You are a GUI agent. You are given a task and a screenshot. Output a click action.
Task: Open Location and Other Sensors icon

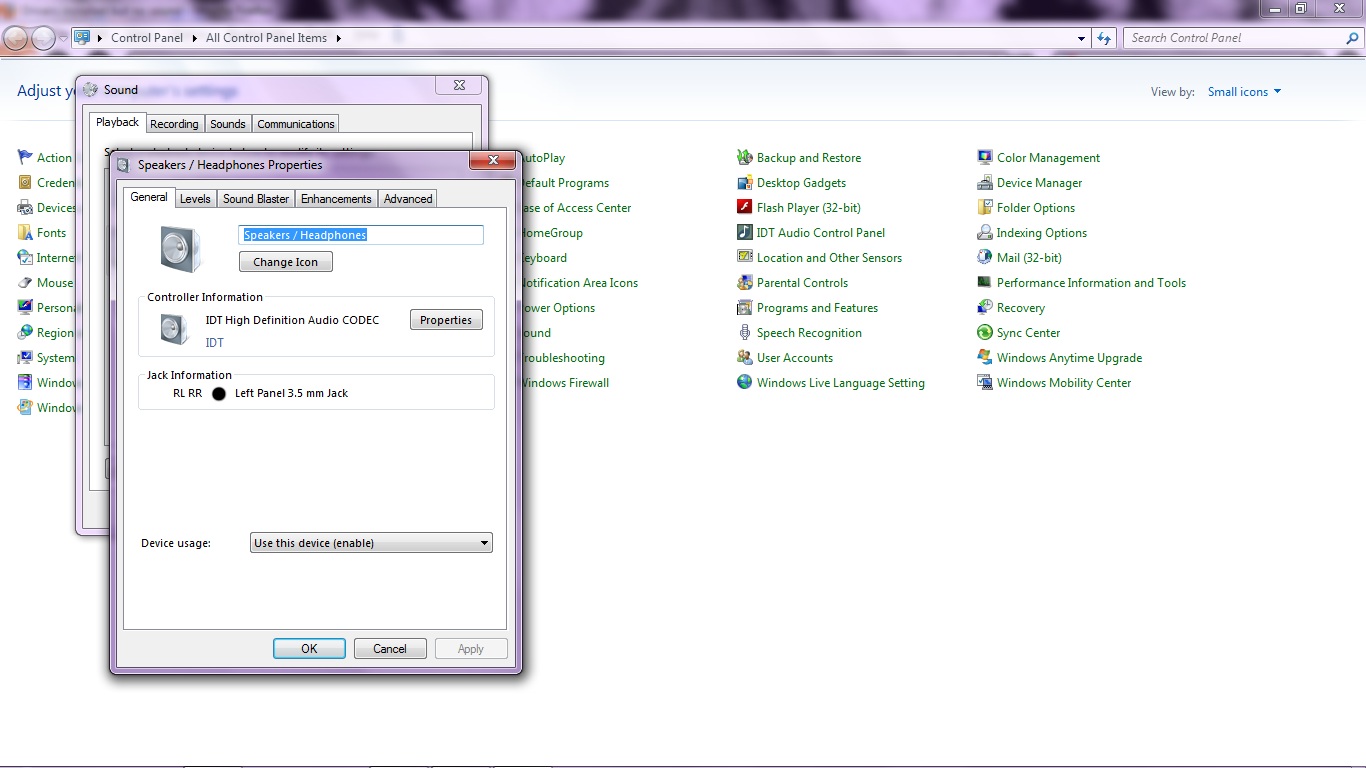pos(744,258)
